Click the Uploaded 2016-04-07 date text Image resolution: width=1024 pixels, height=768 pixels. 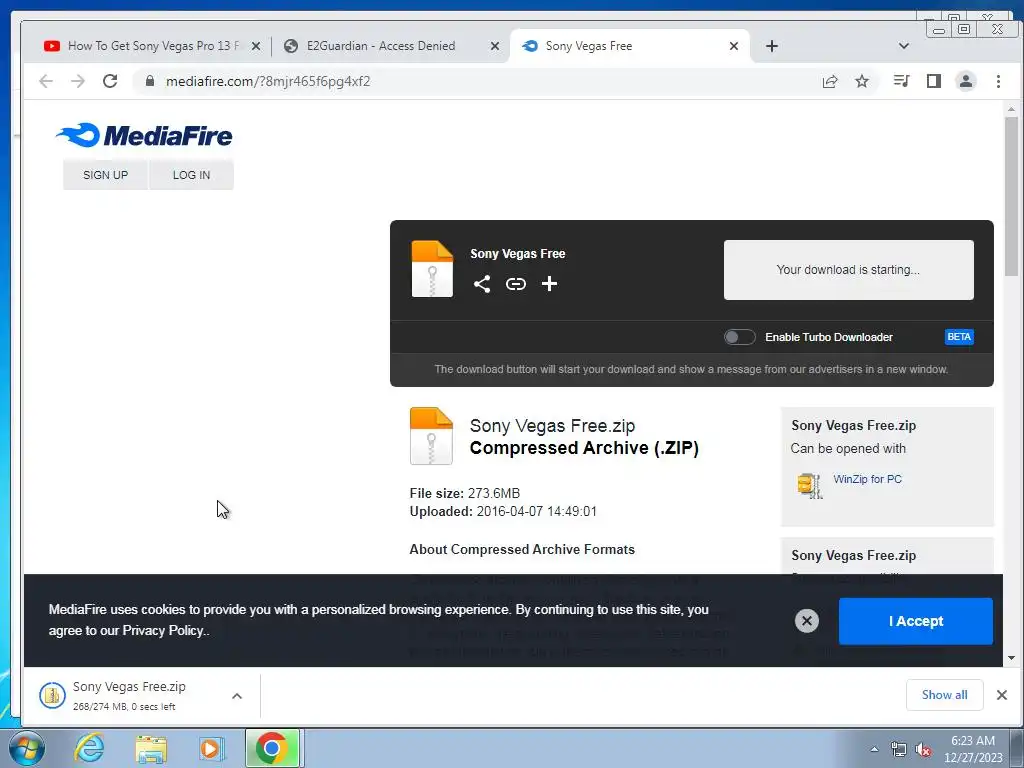503,511
